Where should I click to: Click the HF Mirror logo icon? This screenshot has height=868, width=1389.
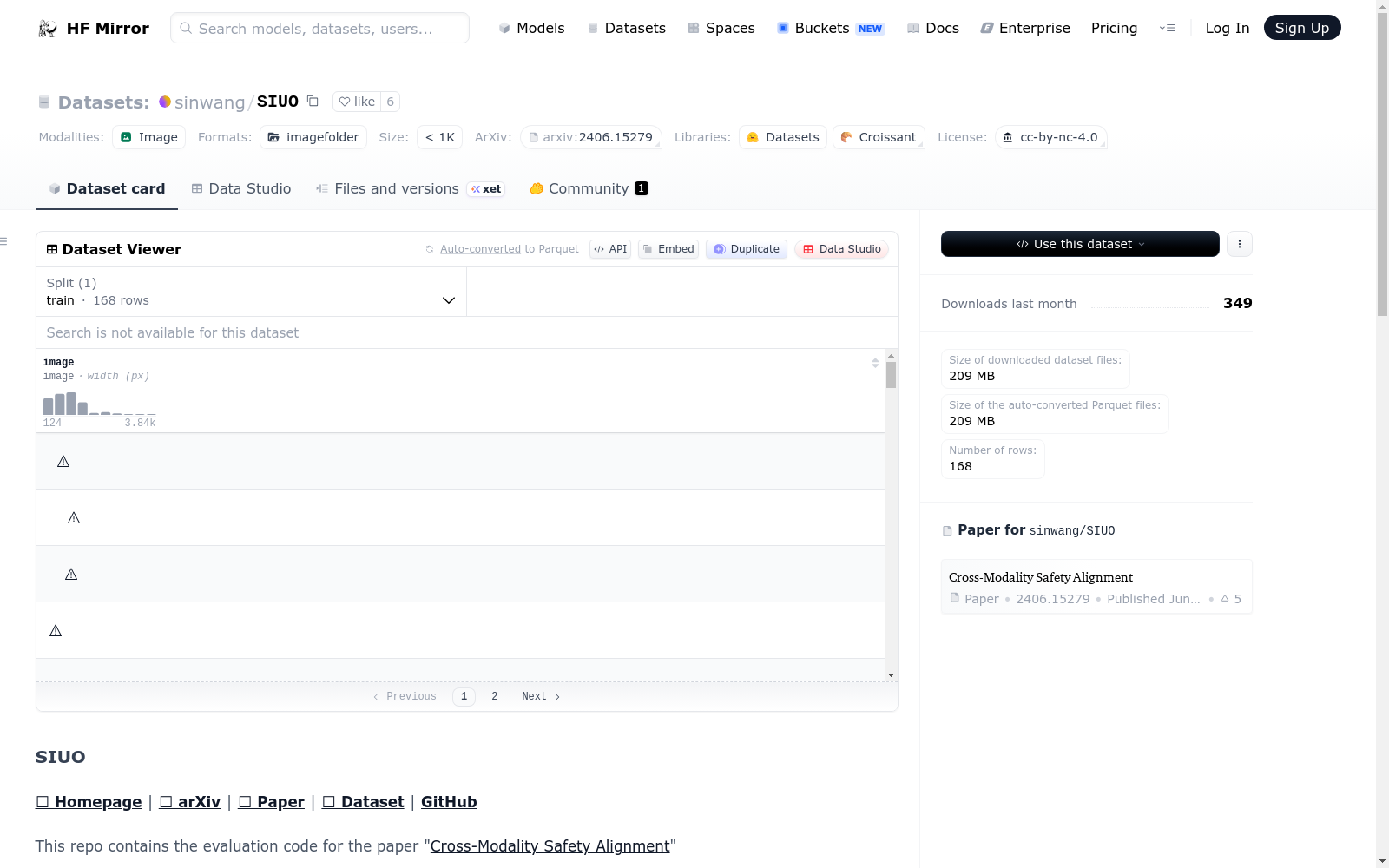48,29
